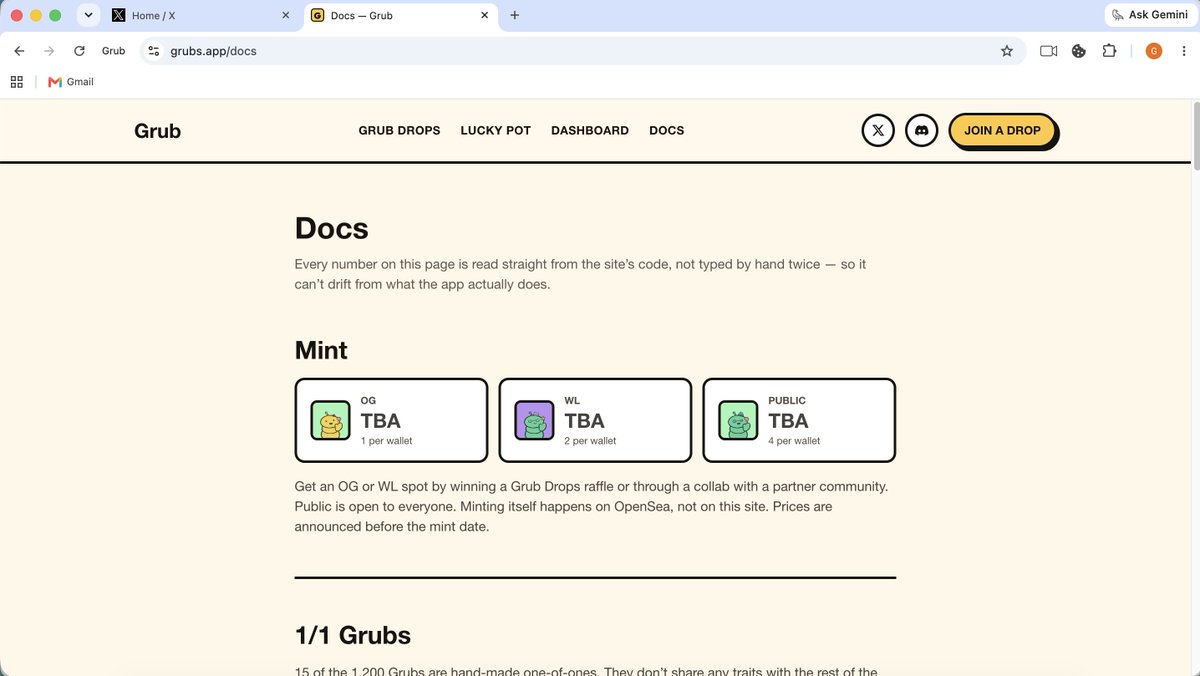Click the PUBLIC TBA mint card
The width and height of the screenshot is (1200, 676).
click(x=799, y=420)
